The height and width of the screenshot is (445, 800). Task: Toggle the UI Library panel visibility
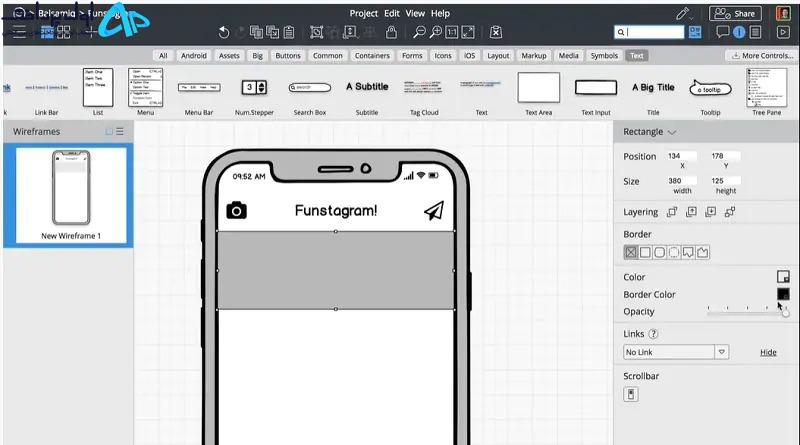[695, 32]
